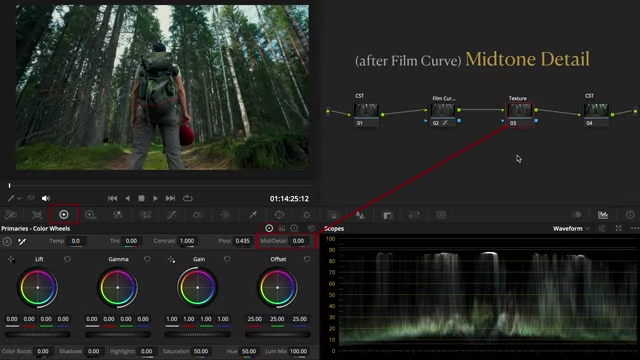Open the Motion Effects palette
The height and width of the screenshot is (360, 640).
coord(146,215)
